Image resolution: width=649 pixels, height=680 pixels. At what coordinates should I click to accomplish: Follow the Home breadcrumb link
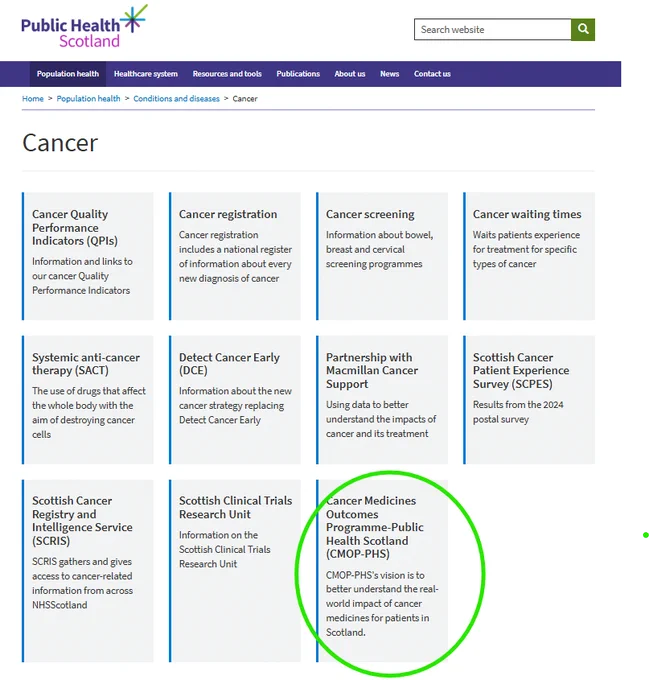[33, 99]
